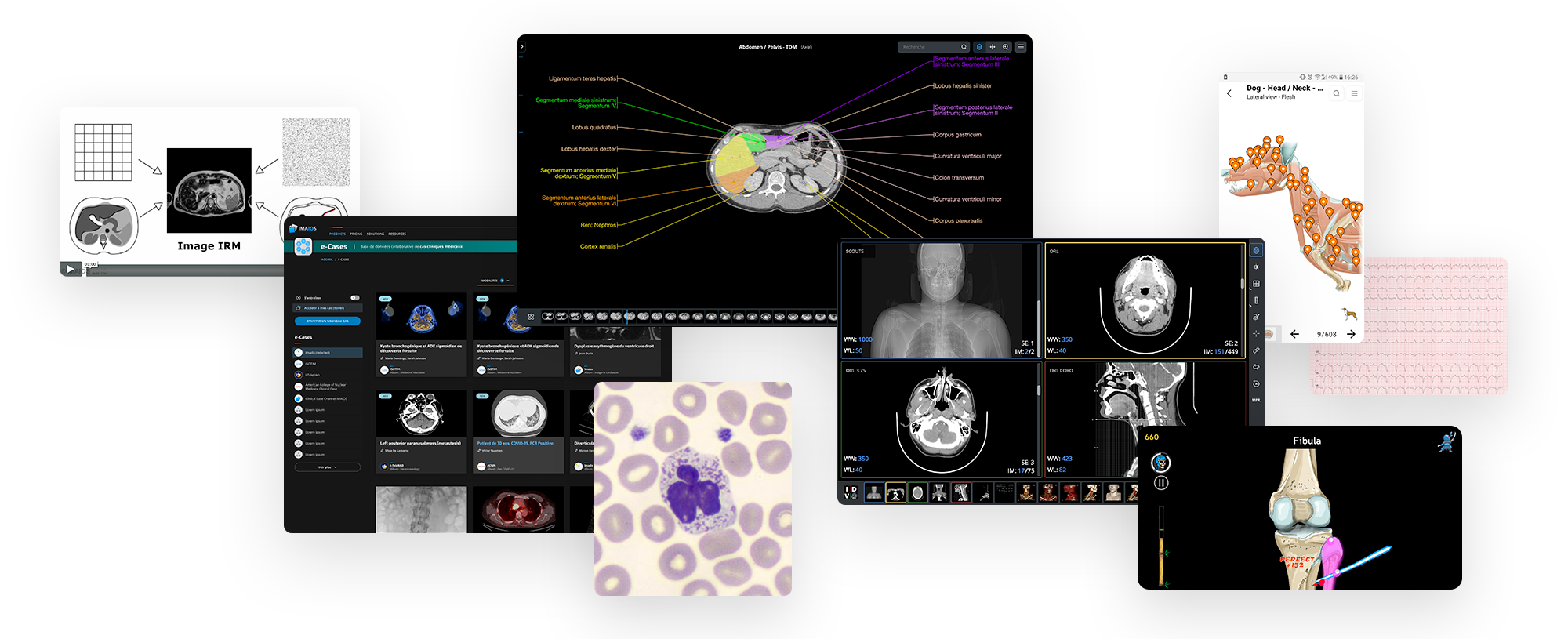This screenshot has width=1568, height=639.
Task: Open search in Dog anatomy app
Action: pos(1337,93)
